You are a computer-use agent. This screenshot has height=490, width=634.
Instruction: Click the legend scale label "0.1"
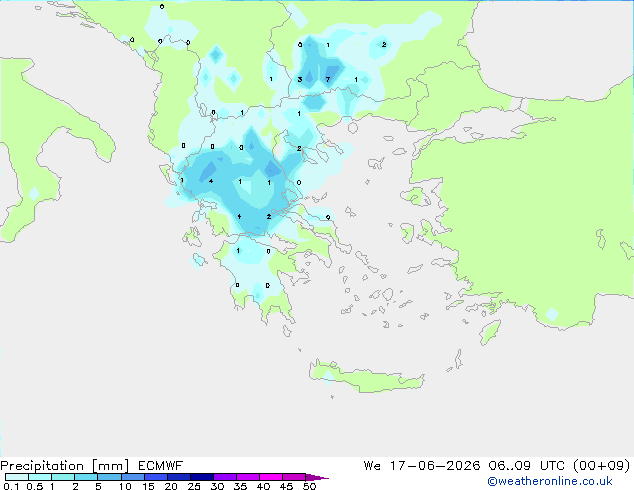[x=11, y=486]
